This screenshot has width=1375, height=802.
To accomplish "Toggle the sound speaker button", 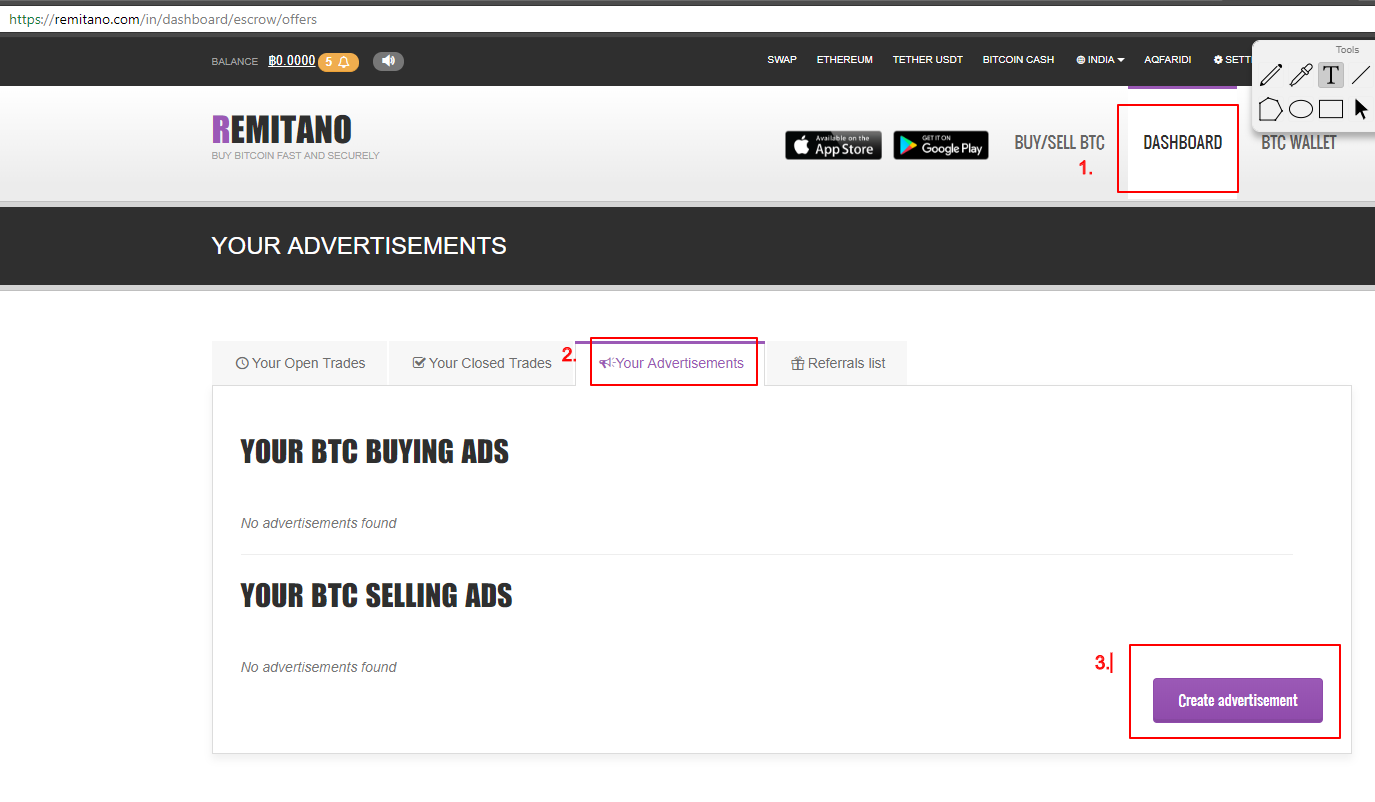I will [x=388, y=61].
